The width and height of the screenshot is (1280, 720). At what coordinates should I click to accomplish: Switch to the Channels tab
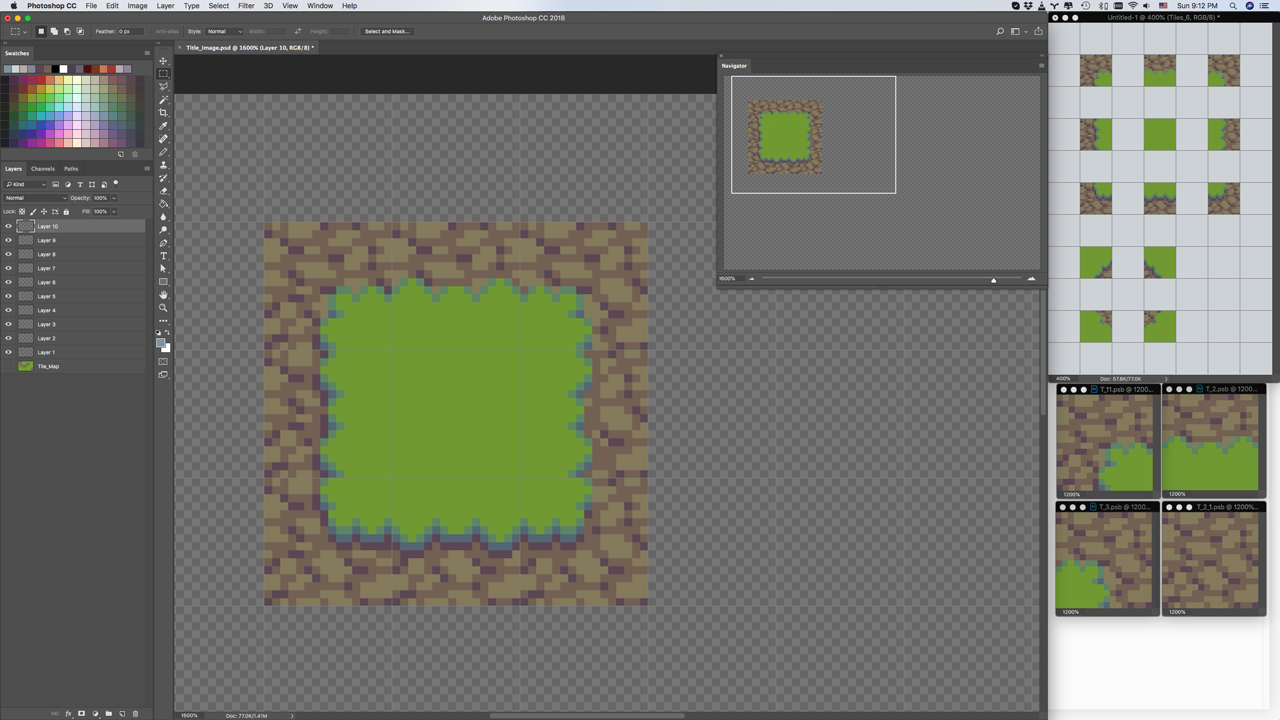43,169
